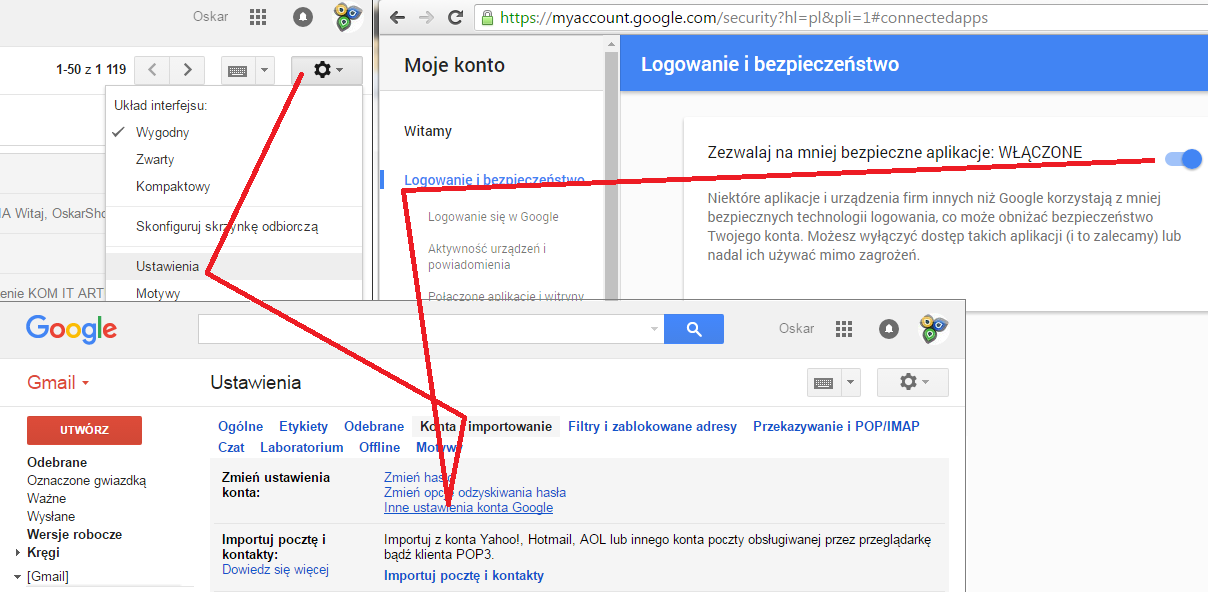This screenshot has height=592, width=1208.
Task: Open Witamy in Moje konto sidebar
Action: click(428, 131)
